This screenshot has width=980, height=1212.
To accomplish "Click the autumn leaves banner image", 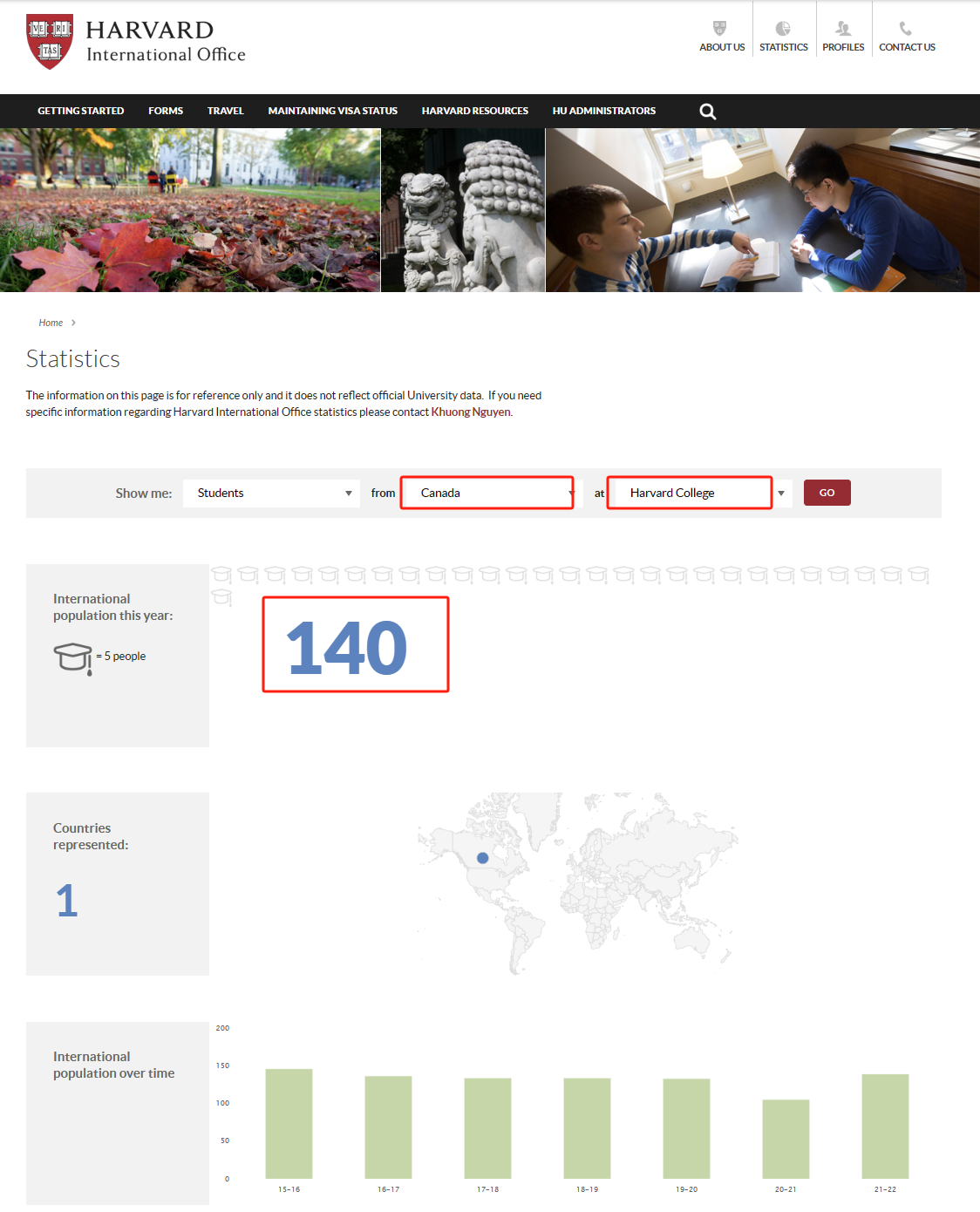I will (x=190, y=210).
